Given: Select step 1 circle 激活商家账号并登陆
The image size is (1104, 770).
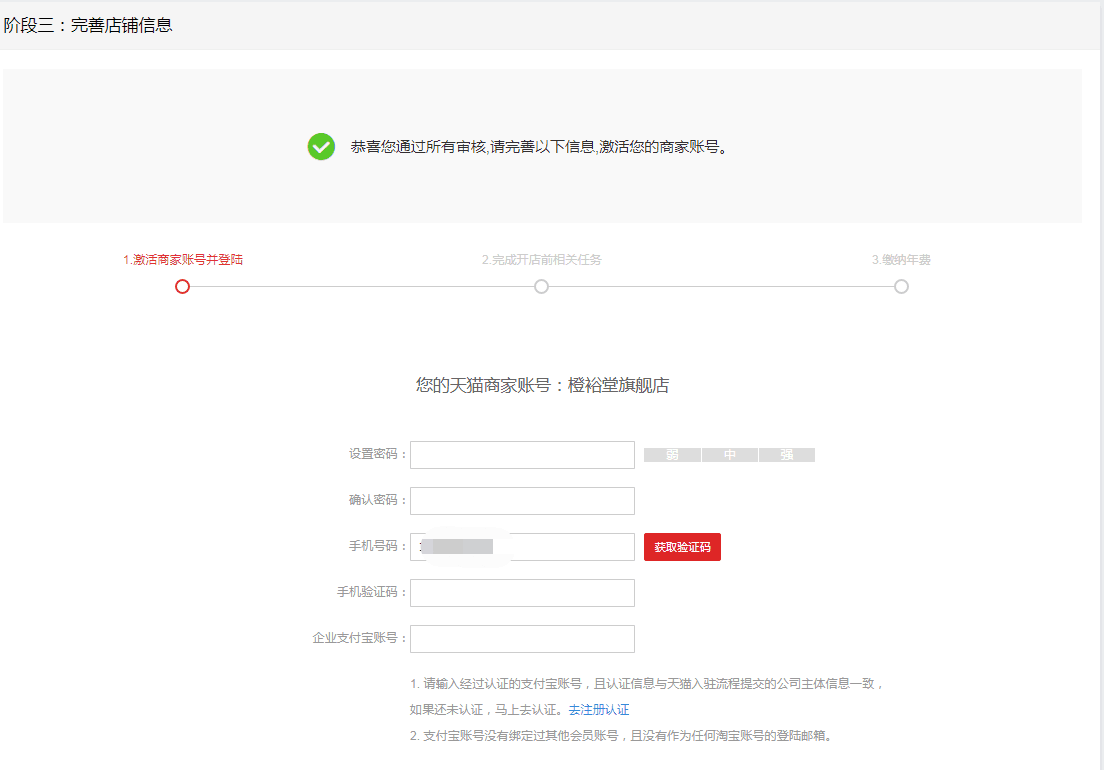Looking at the screenshot, I should pyautogui.click(x=182, y=286).
